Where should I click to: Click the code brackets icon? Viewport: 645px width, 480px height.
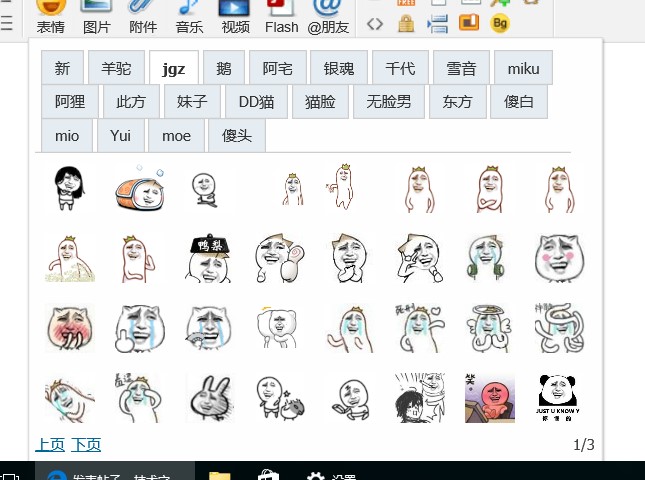[375, 23]
